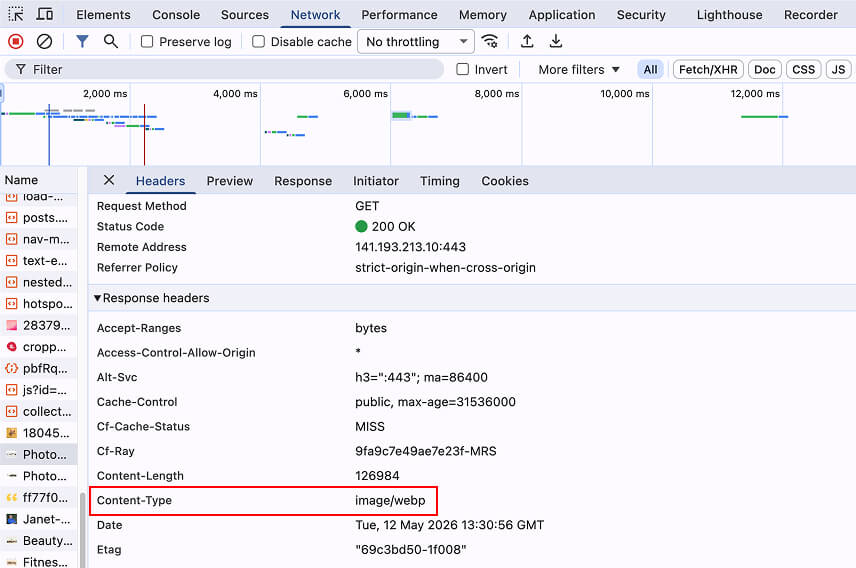Viewport: 856px width, 568px height.
Task: Select the ff77f0... request row
Action: click(38, 498)
